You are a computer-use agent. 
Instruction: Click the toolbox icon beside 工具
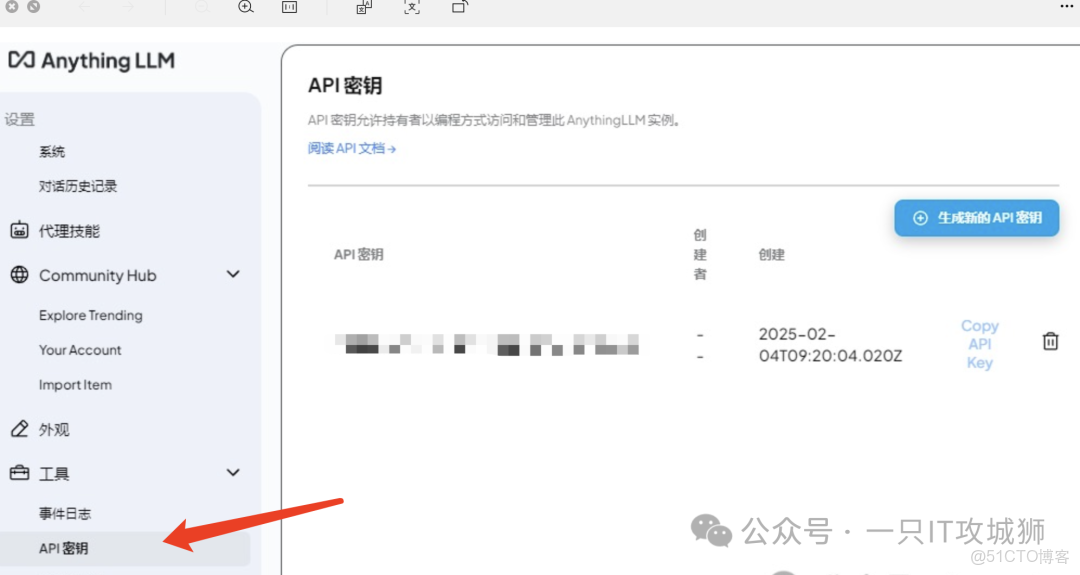[19, 473]
